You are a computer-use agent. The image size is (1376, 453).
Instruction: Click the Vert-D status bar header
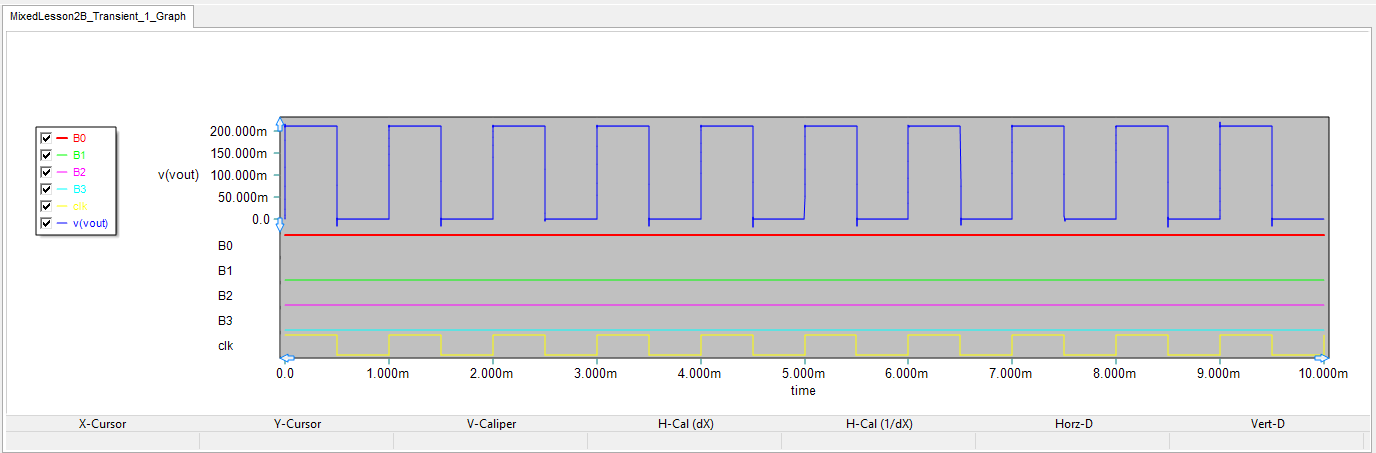pyautogui.click(x=1267, y=424)
